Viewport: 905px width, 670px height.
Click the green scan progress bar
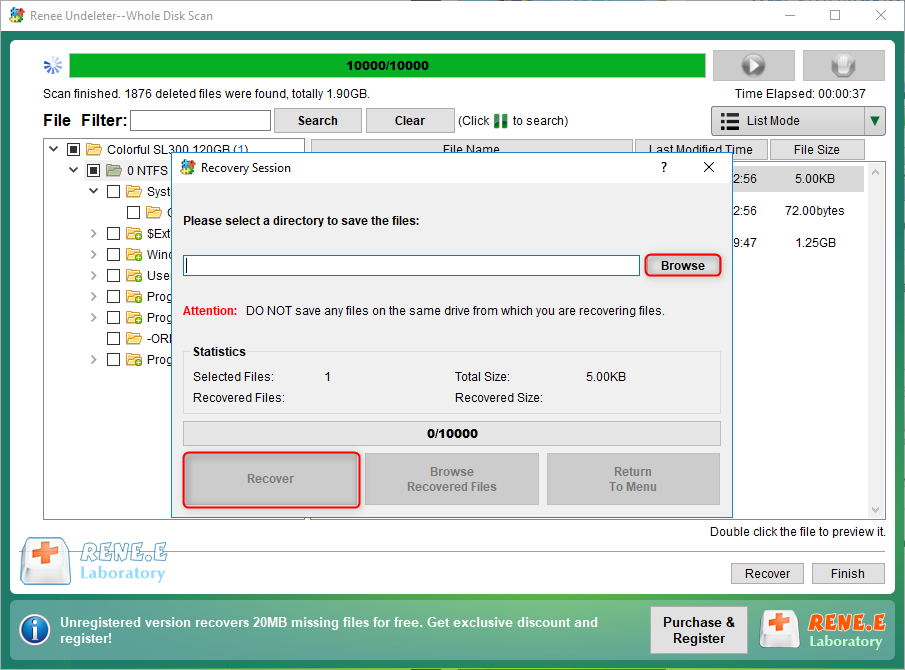click(387, 66)
